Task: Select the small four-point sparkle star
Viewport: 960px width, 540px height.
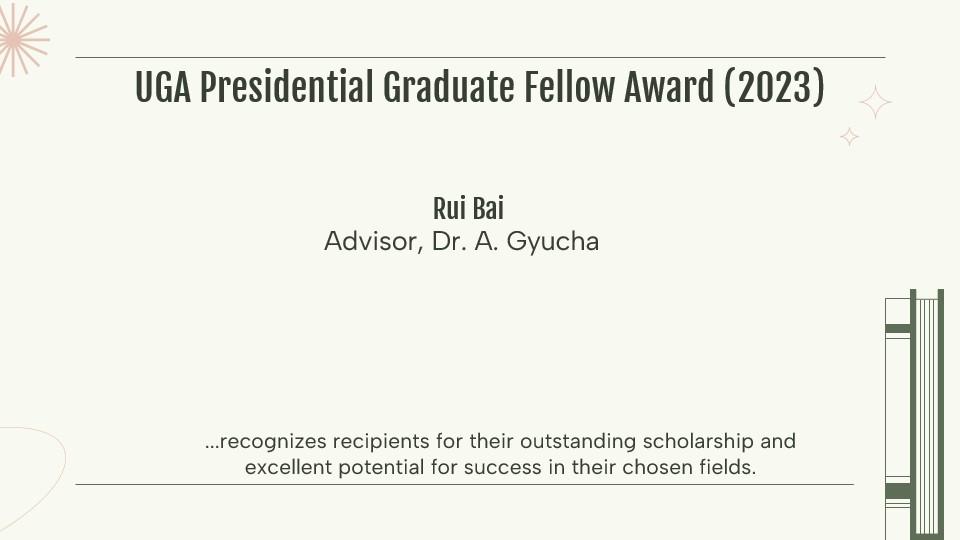Action: [849, 137]
